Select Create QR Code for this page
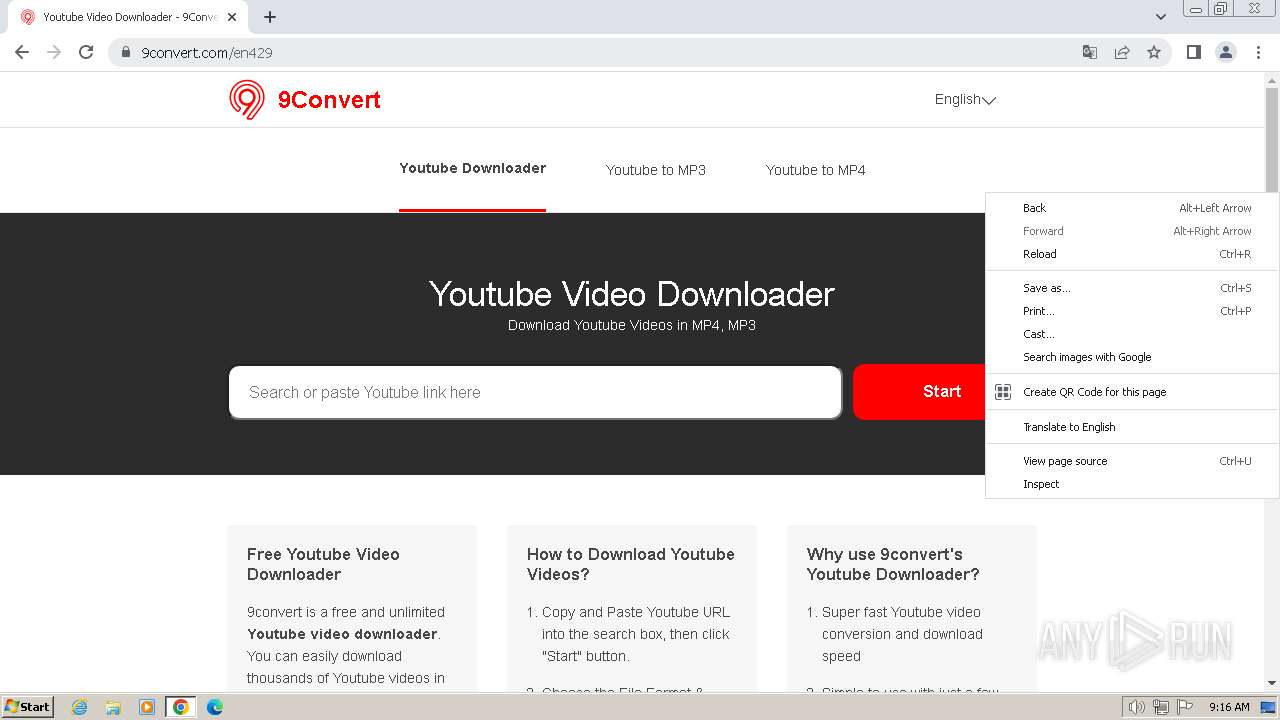This screenshot has width=1280, height=720. 1132,392
